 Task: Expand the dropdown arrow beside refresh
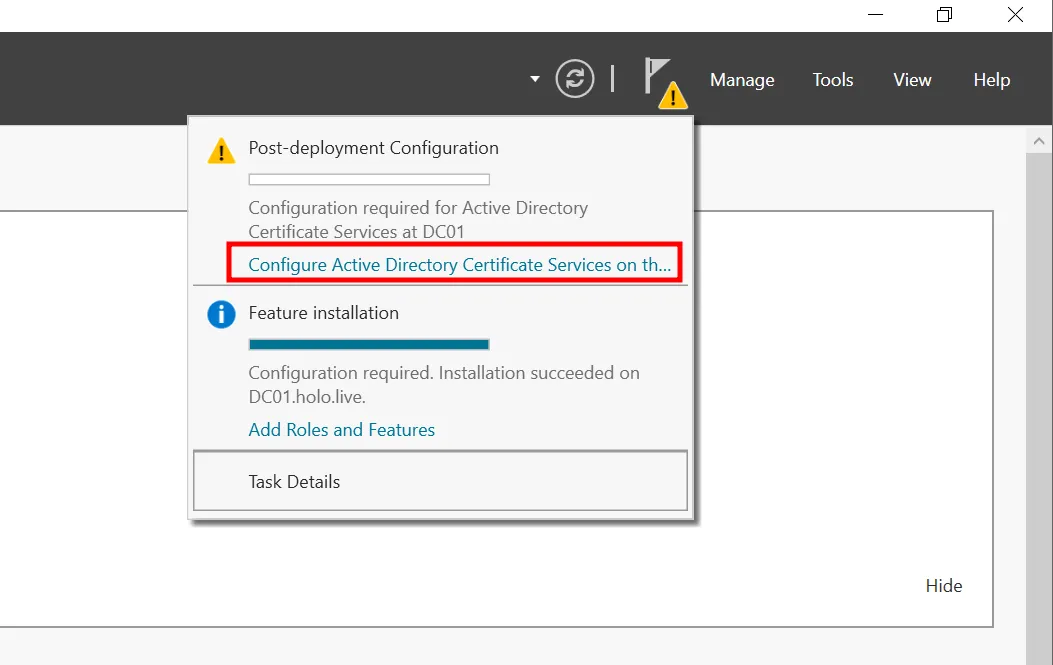(535, 79)
